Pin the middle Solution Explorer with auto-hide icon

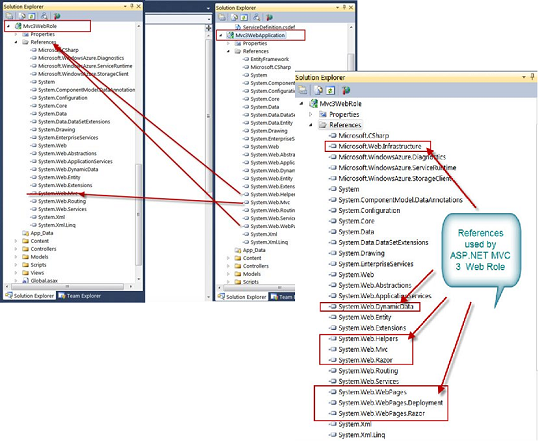(344, 7)
